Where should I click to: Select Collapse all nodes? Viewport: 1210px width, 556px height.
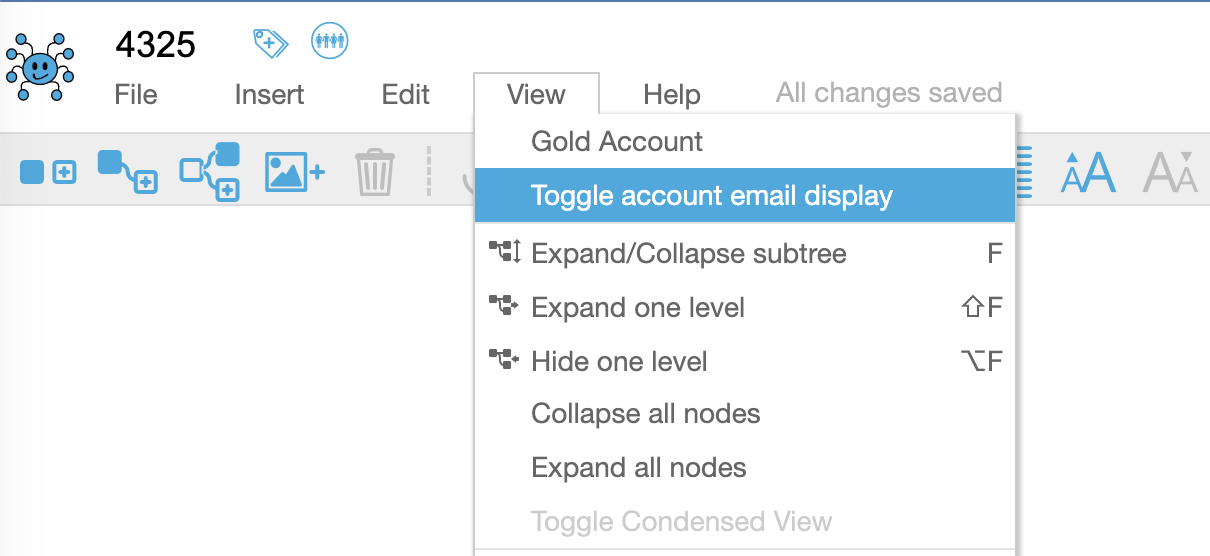[x=745, y=414]
